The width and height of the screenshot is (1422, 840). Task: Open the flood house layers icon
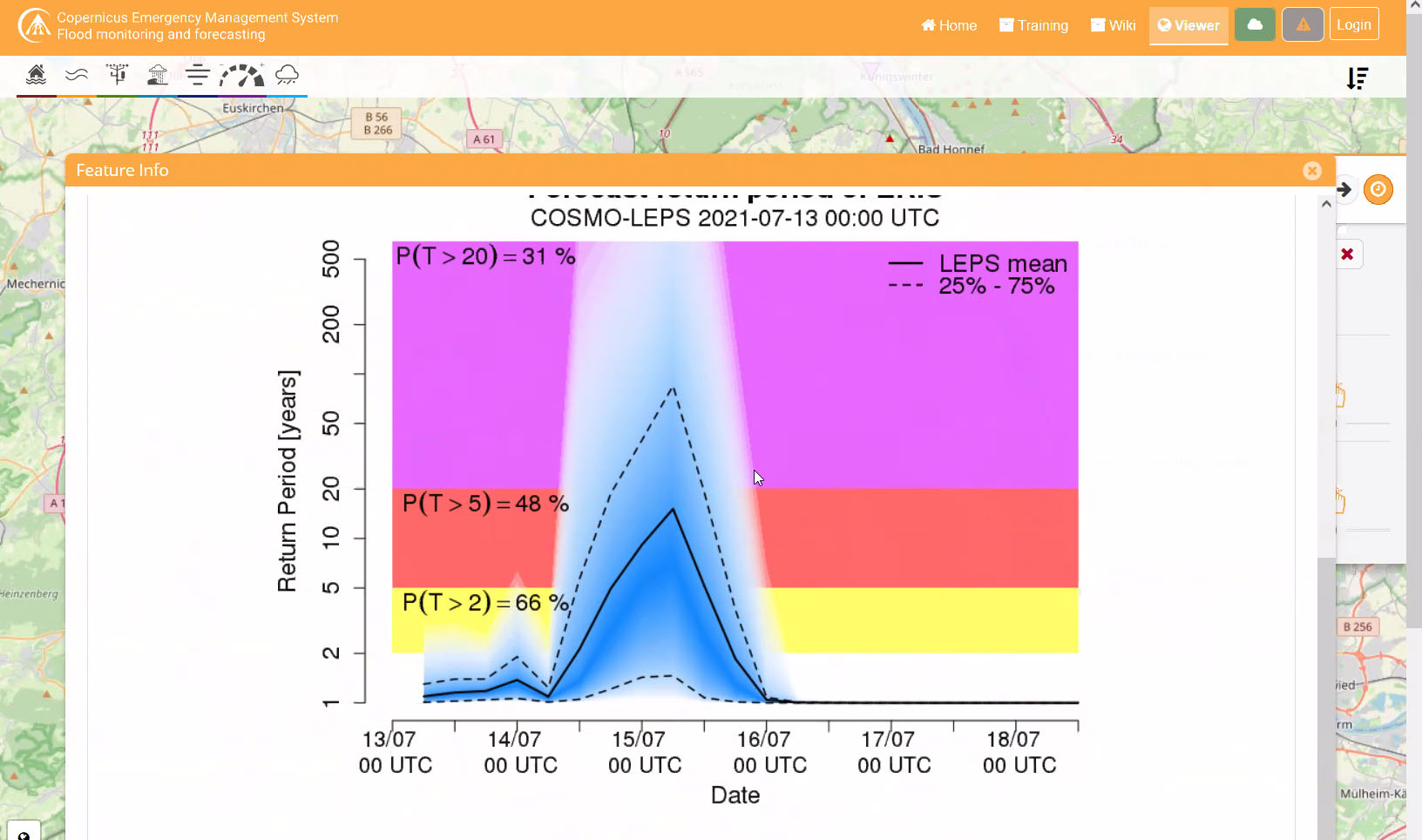36,75
